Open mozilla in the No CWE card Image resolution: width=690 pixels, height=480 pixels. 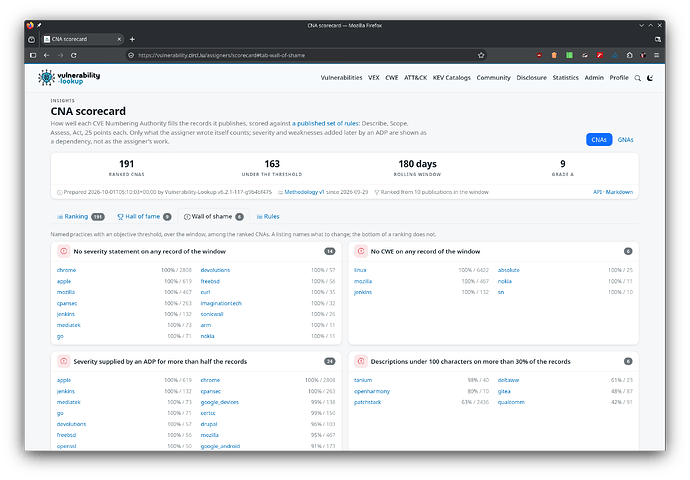(x=363, y=281)
